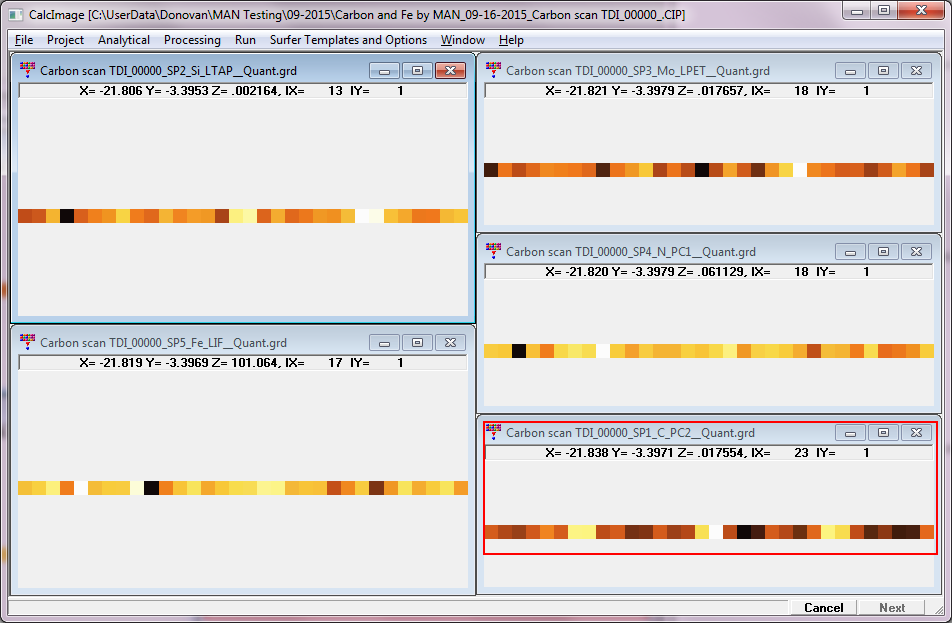Open the Analytical menu
This screenshot has width=952, height=623.
124,40
